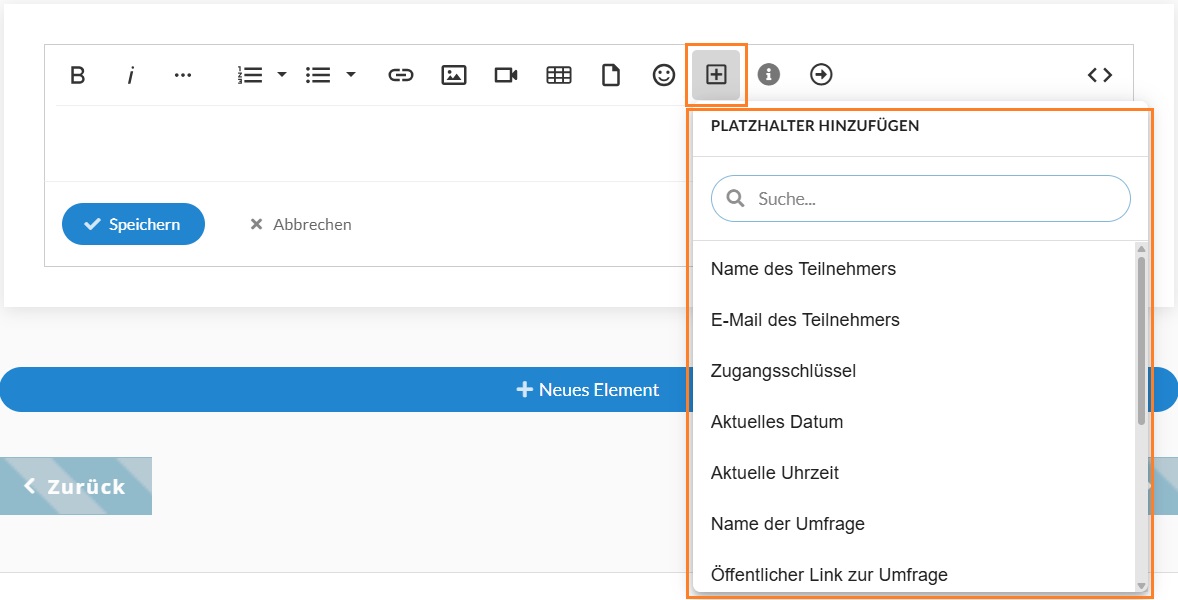Viewport: 1178px width, 600px height.
Task: Open more formatting options ellipsis
Action: pyautogui.click(x=182, y=75)
